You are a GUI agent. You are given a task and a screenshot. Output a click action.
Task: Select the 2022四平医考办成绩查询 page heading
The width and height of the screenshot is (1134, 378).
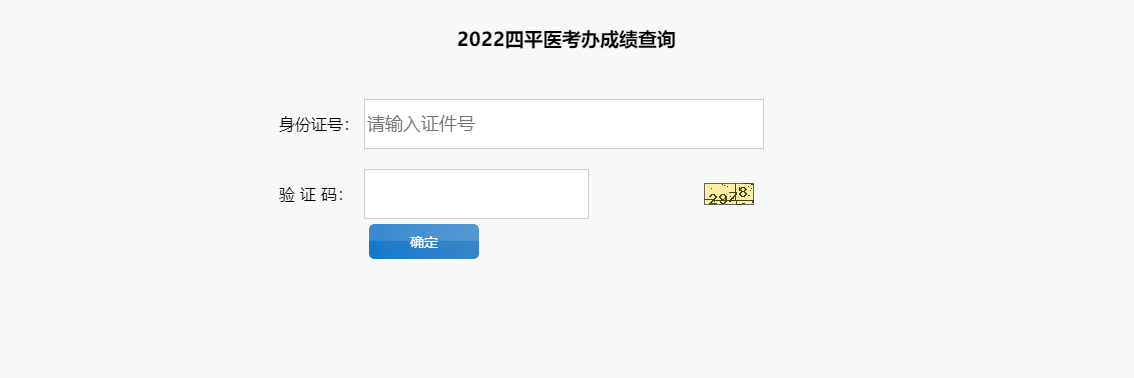click(x=566, y=40)
